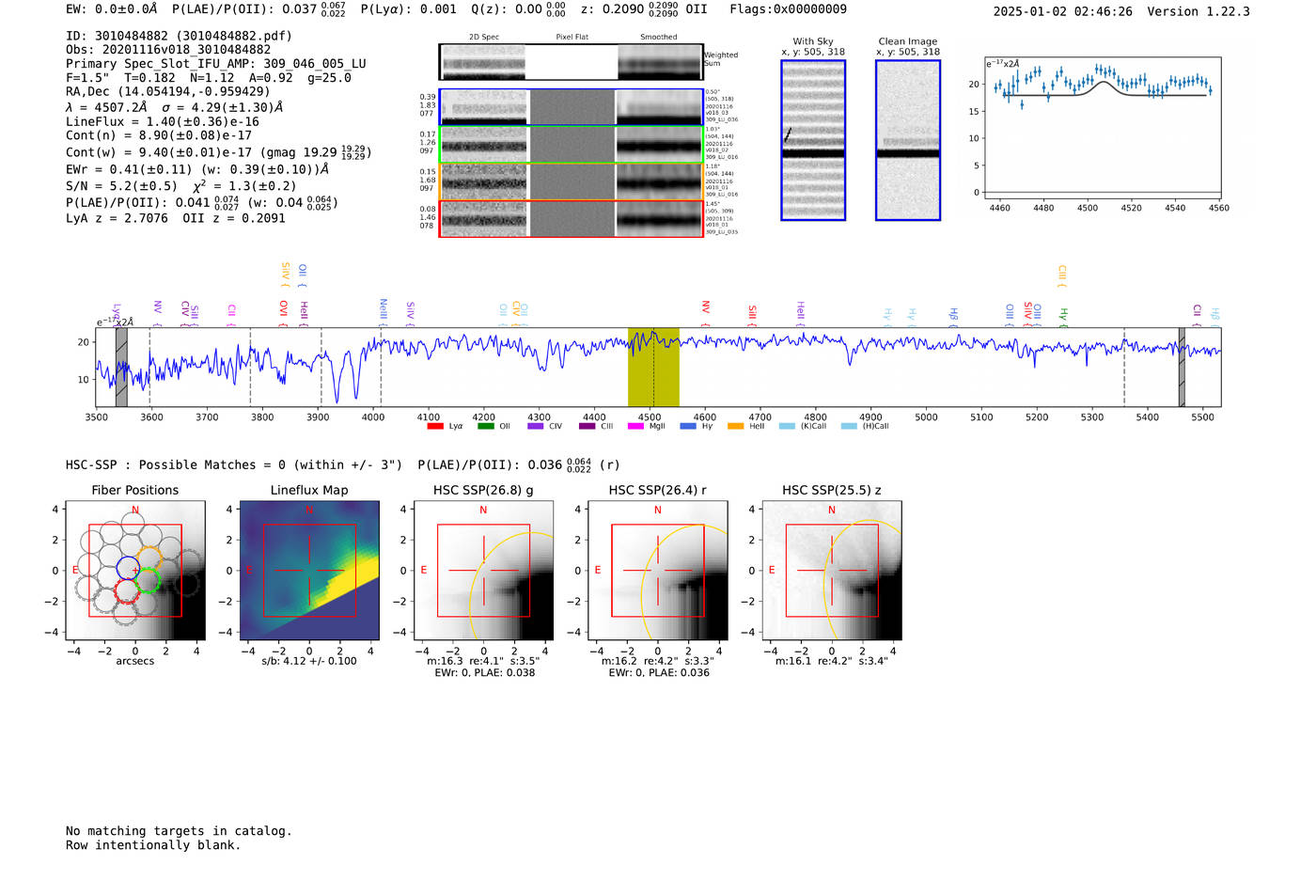Click the emission line fit zoom plot
Screen dimensions: 1316x896
[1103, 128]
